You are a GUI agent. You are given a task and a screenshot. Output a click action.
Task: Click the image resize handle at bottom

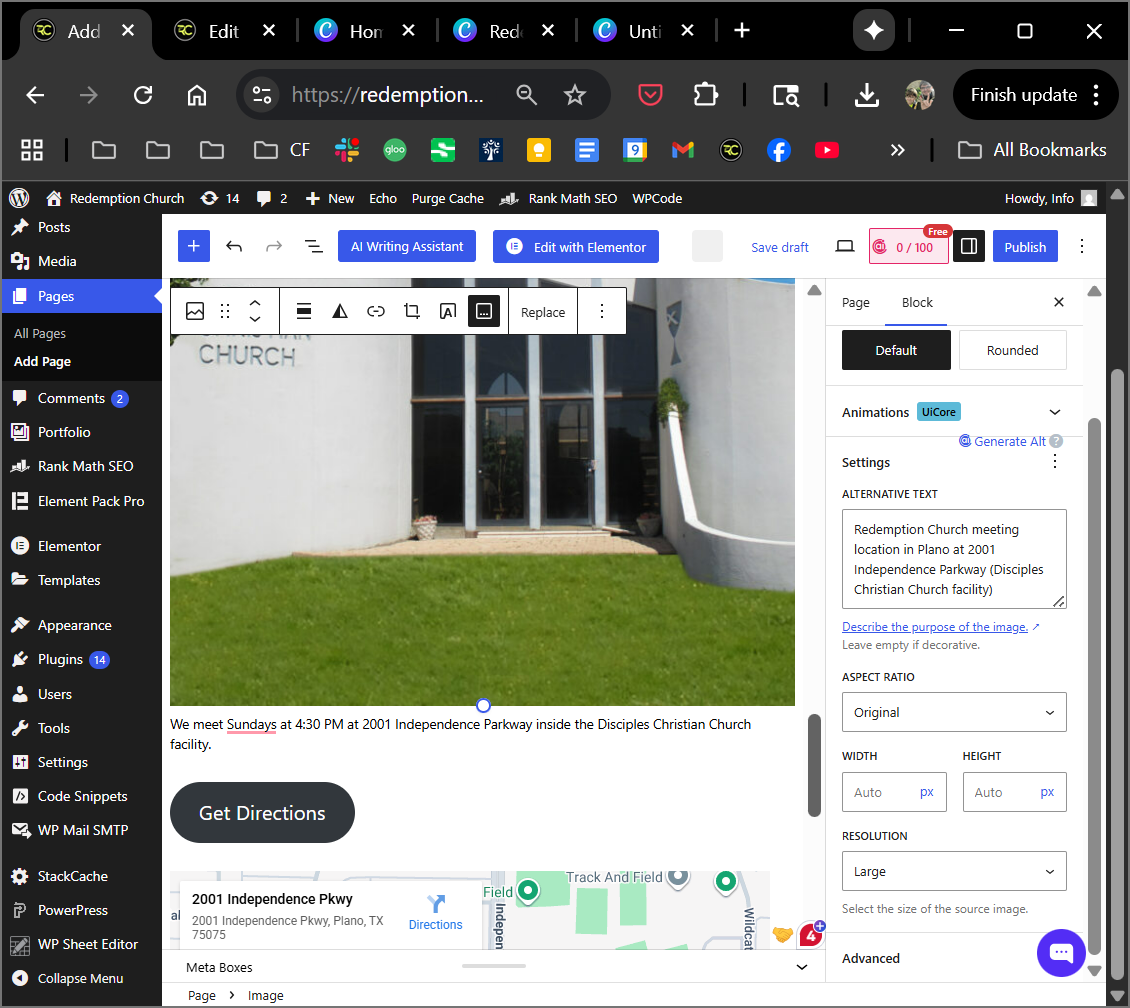tap(483, 706)
